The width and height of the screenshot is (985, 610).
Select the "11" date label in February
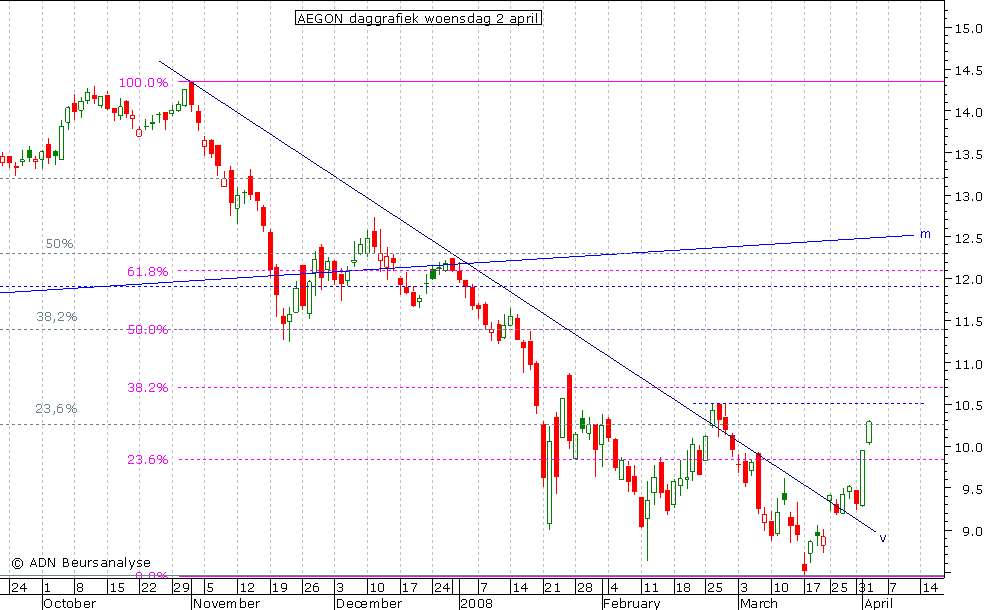pyautogui.click(x=650, y=587)
